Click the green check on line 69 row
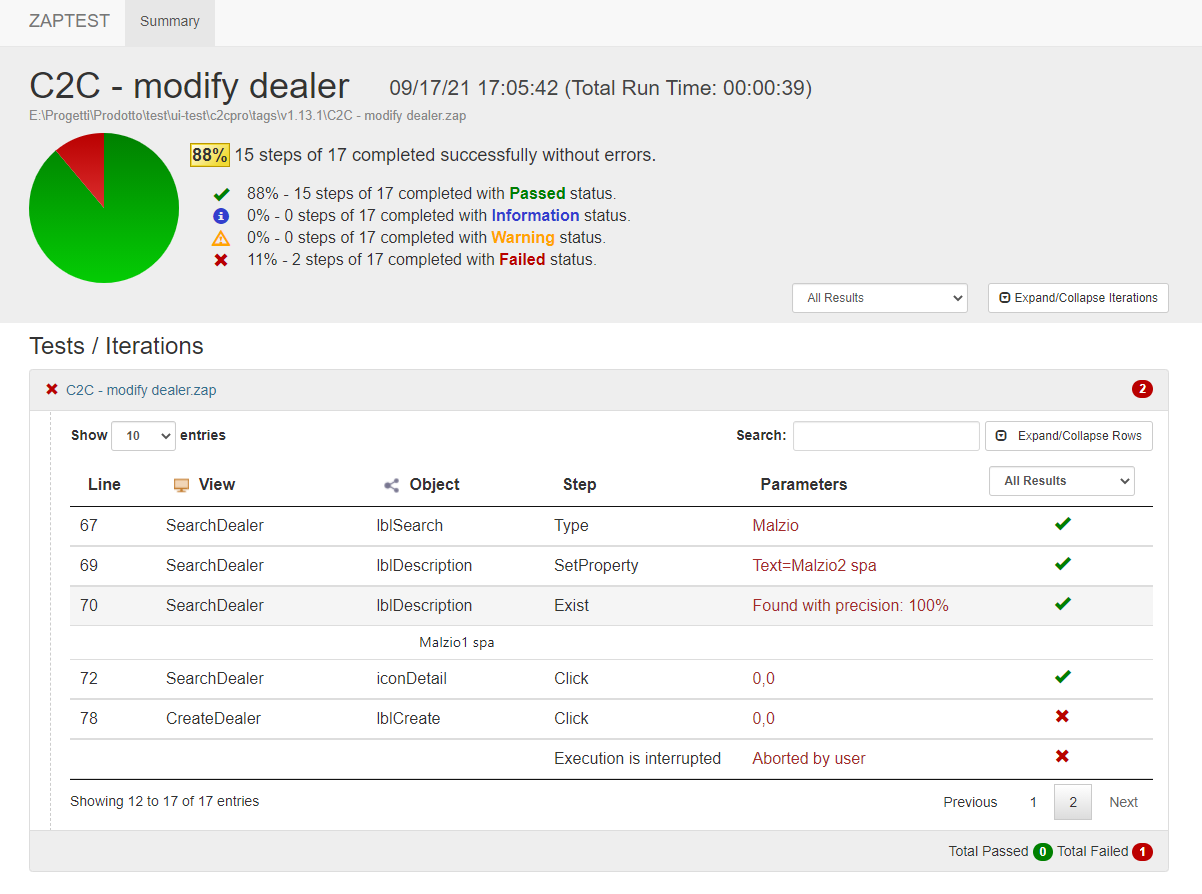Viewport: 1202px width, 894px height. coord(1063,564)
